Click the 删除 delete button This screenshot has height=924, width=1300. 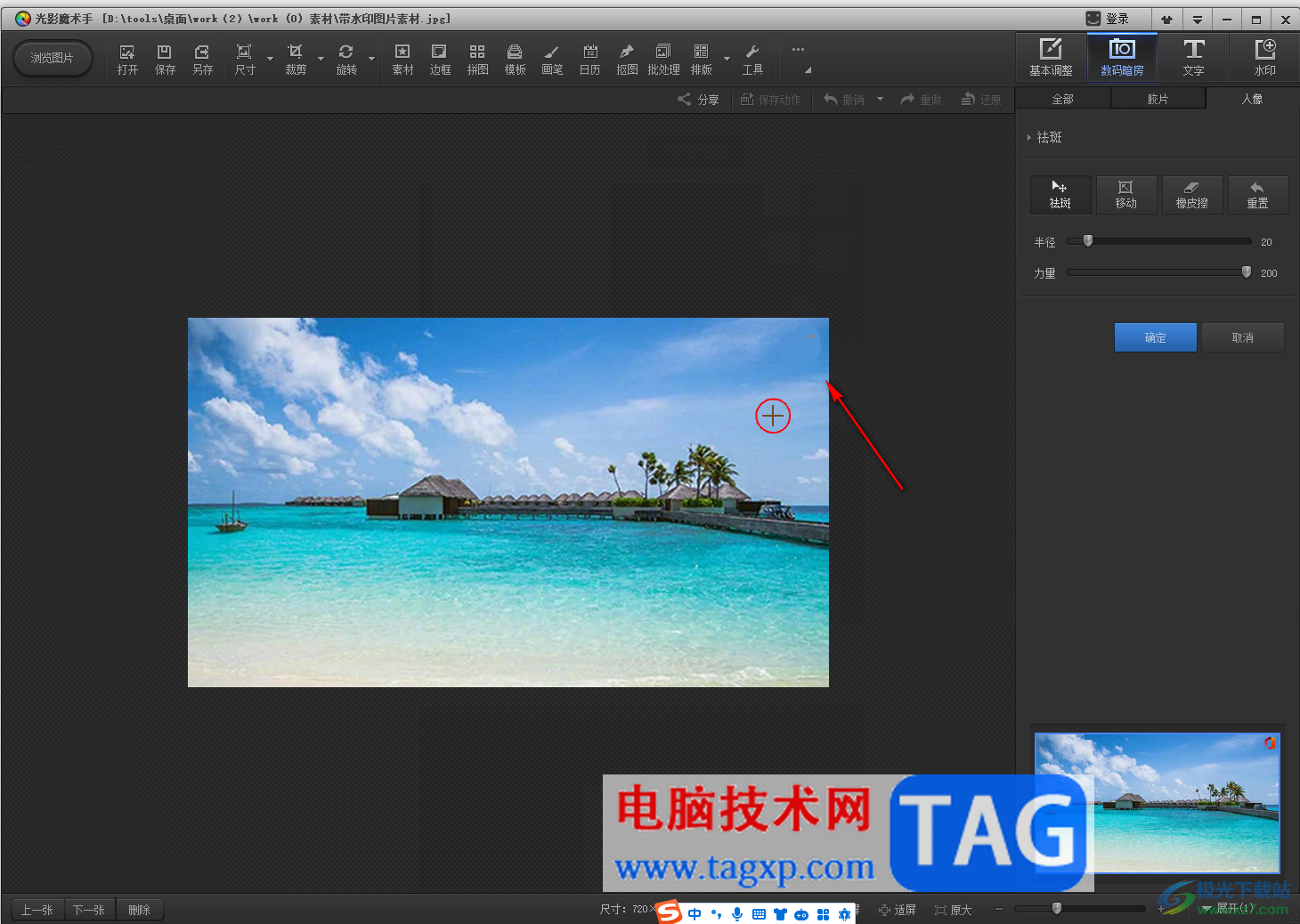(139, 910)
